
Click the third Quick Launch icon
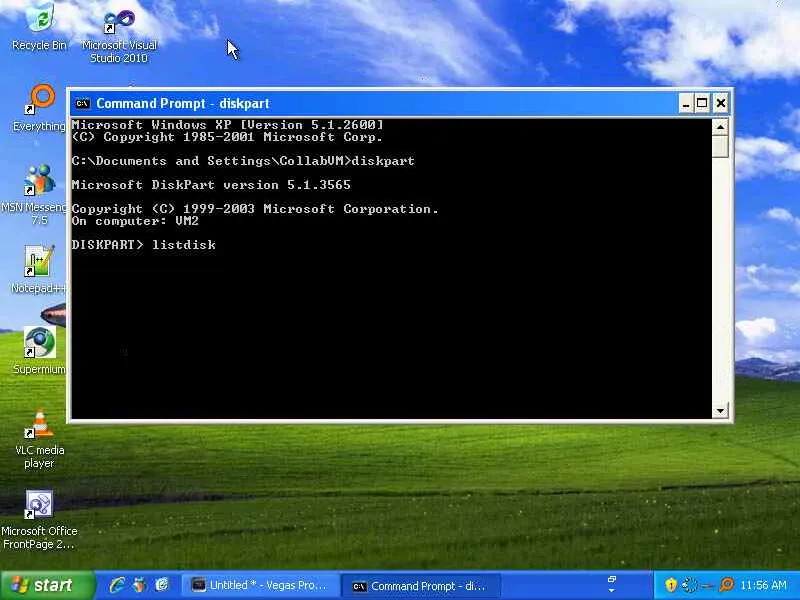pyautogui.click(x=162, y=585)
